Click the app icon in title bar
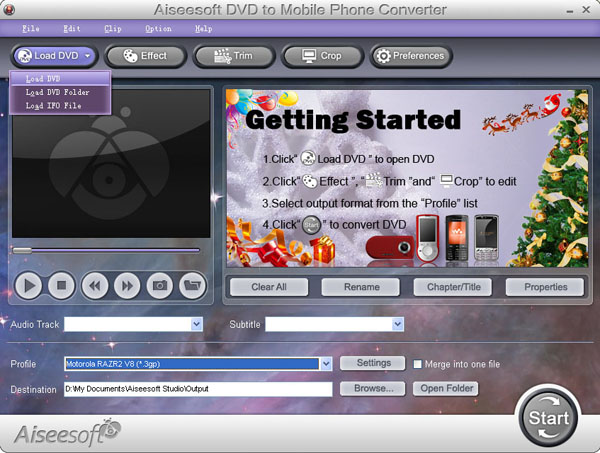Screen dimensions: 600x453 tap(8, 9)
